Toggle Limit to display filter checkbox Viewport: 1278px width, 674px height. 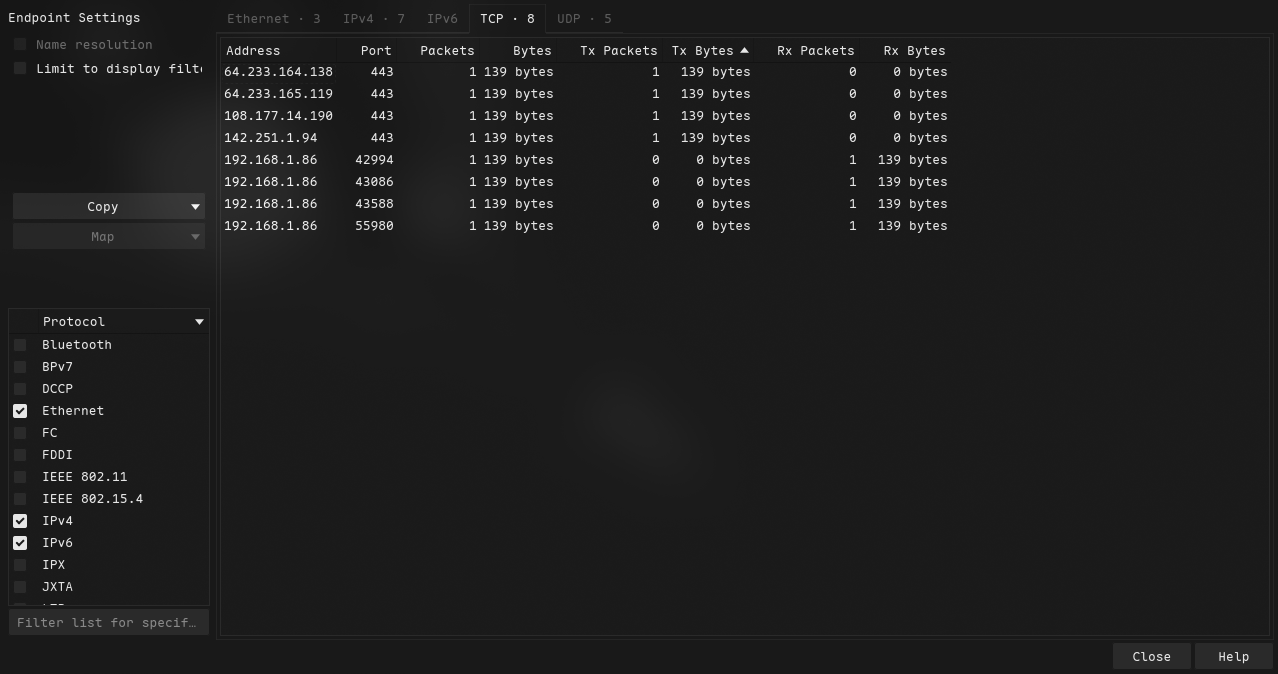(x=20, y=69)
